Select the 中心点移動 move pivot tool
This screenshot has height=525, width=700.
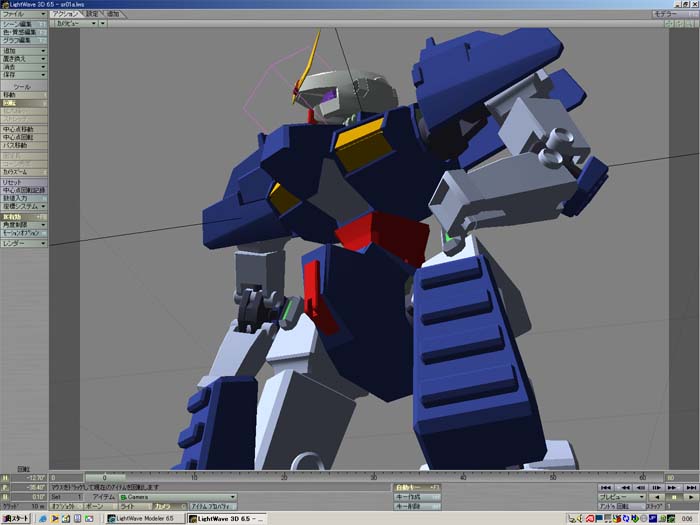tap(24, 129)
